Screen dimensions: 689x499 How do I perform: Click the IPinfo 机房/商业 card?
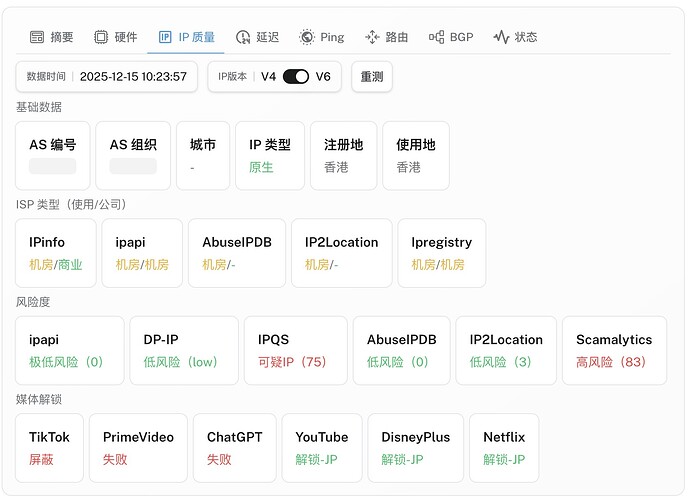point(56,253)
